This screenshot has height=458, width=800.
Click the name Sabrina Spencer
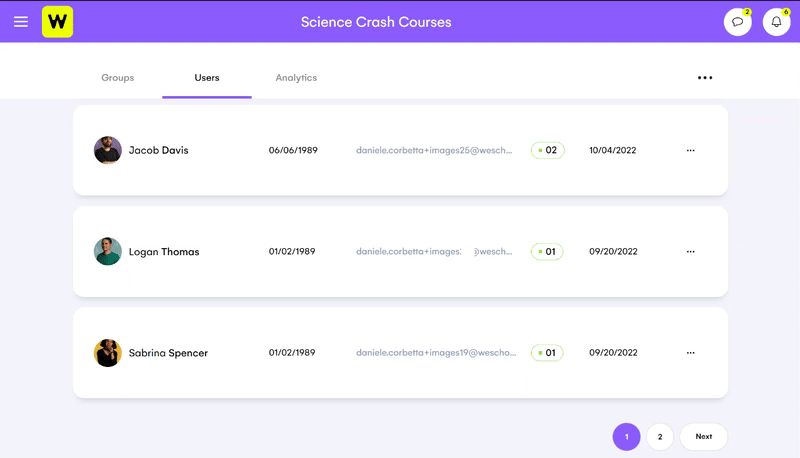click(x=168, y=352)
